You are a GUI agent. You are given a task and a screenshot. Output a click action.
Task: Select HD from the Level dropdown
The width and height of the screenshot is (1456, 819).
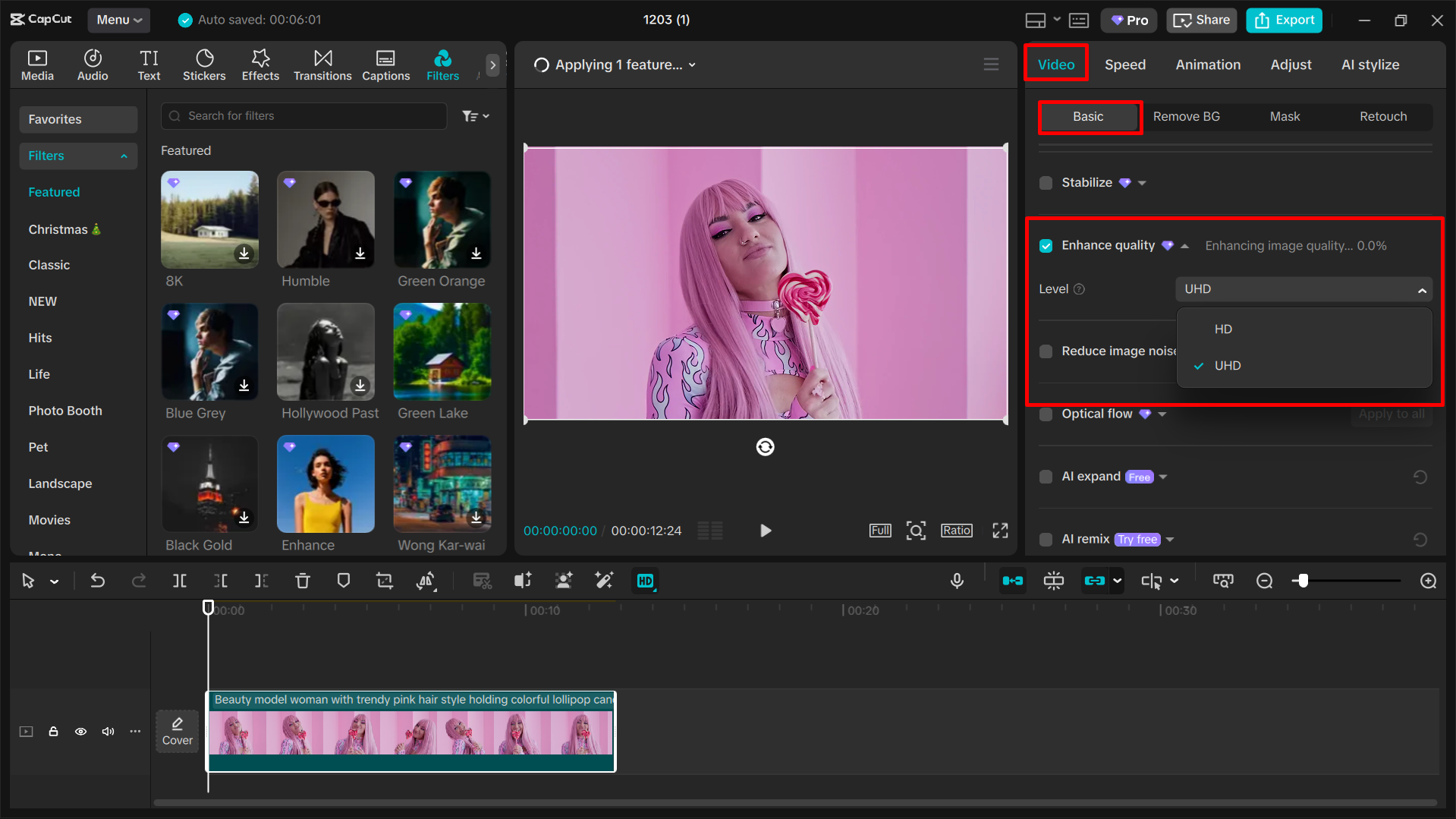click(1223, 329)
